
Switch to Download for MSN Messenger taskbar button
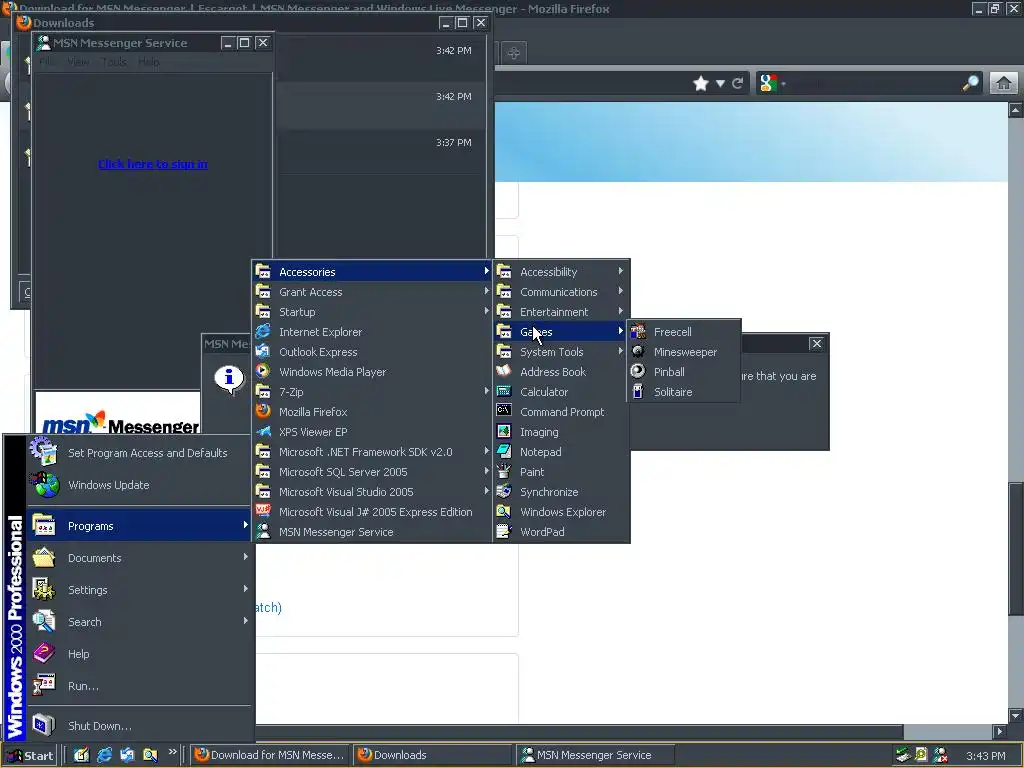pos(270,755)
